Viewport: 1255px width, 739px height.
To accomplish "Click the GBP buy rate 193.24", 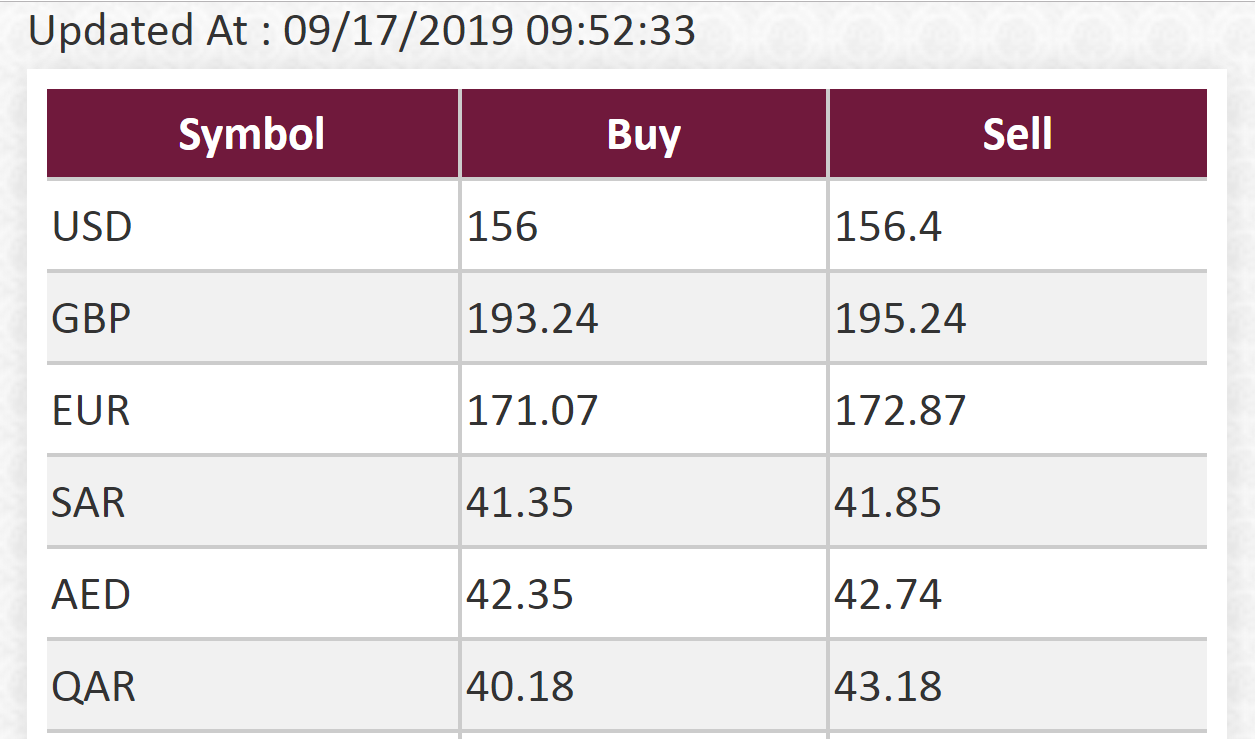I will click(x=533, y=319).
